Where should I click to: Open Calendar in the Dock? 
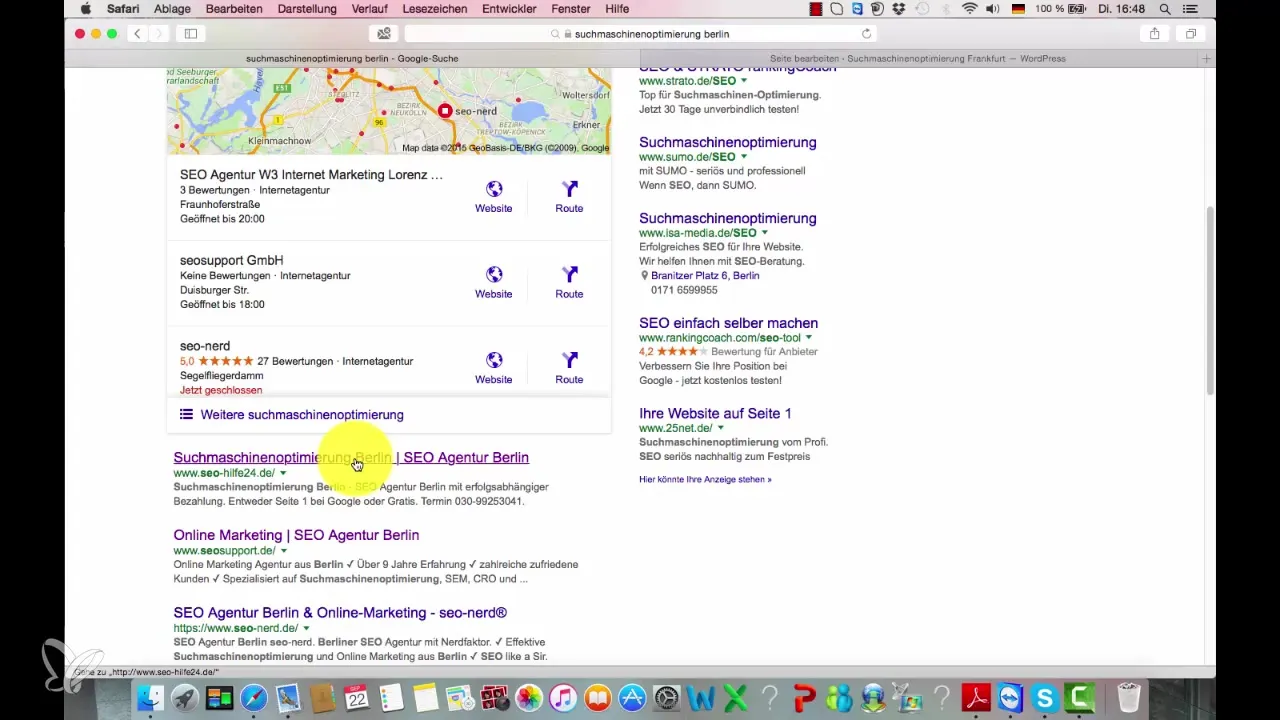tap(357, 697)
